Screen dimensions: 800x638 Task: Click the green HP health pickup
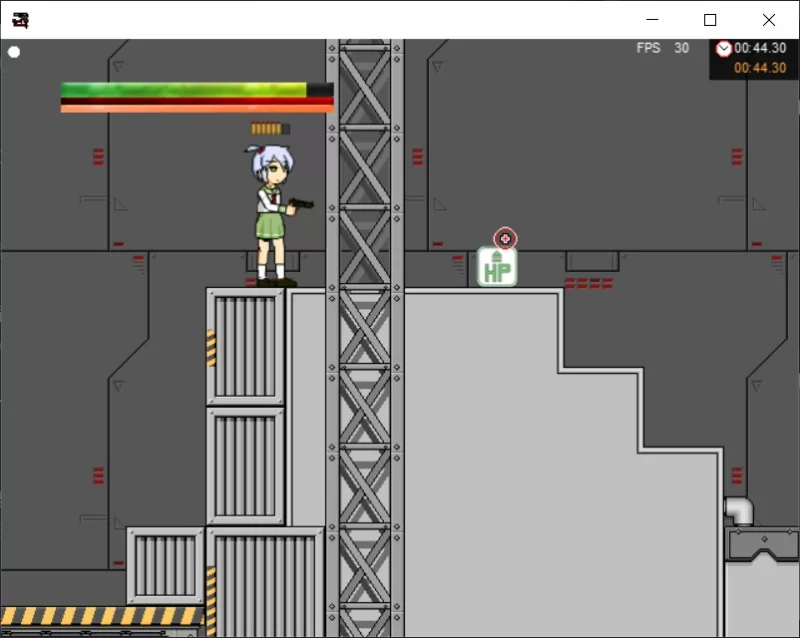tap(497, 267)
